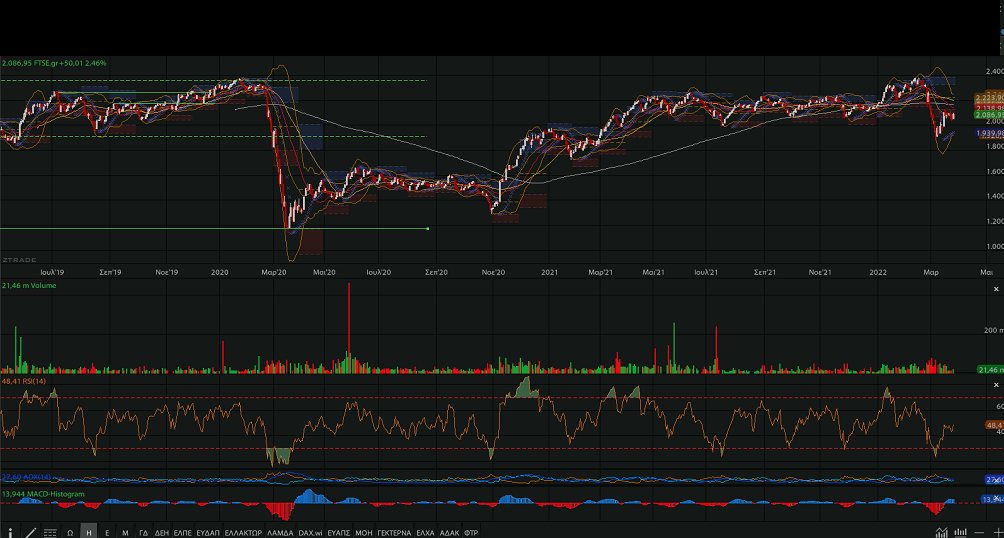Click the info icon in bottom toolbar
Screen dimensions: 1004x538
coord(10,532)
